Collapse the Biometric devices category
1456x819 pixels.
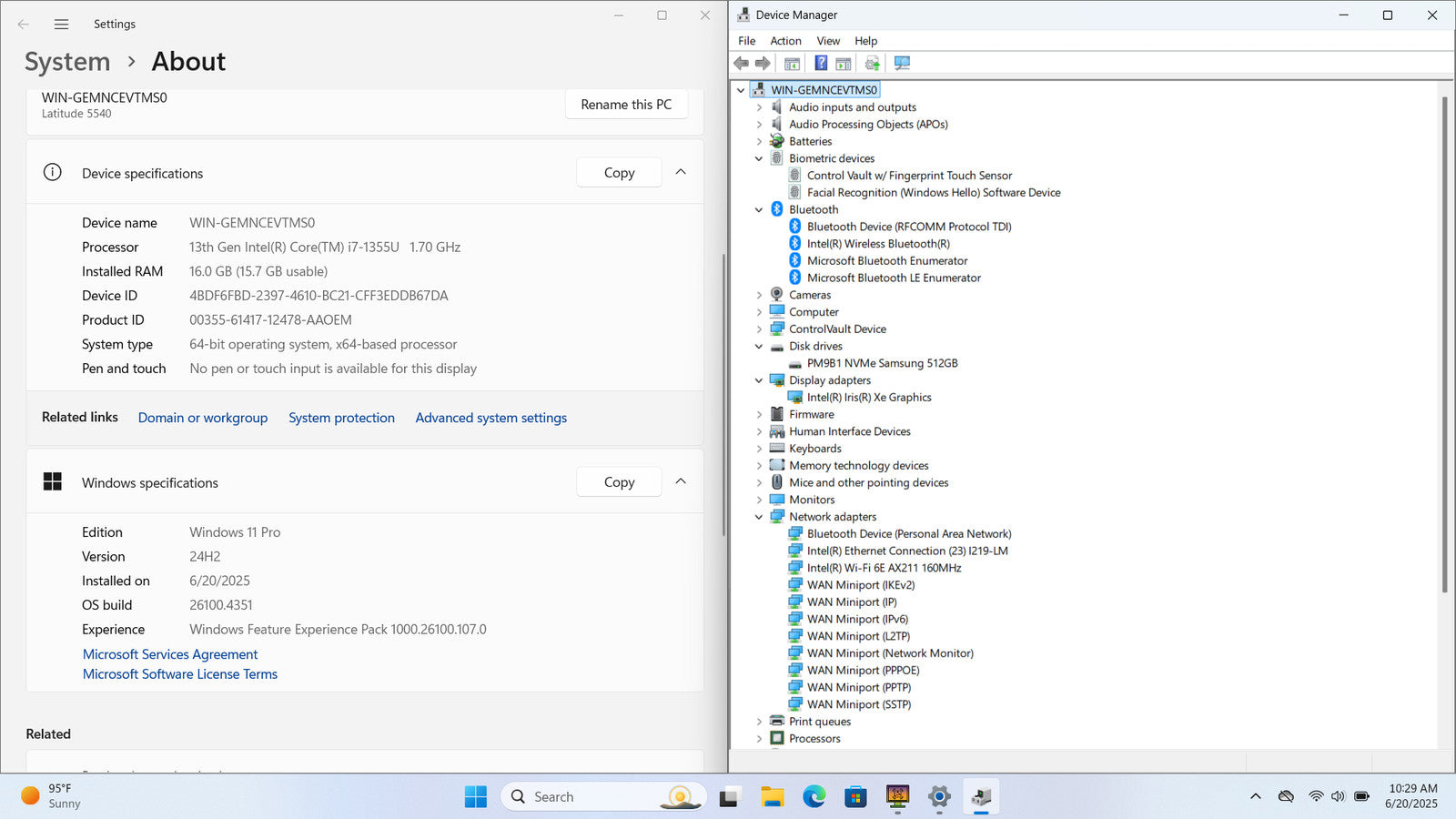pos(759,158)
